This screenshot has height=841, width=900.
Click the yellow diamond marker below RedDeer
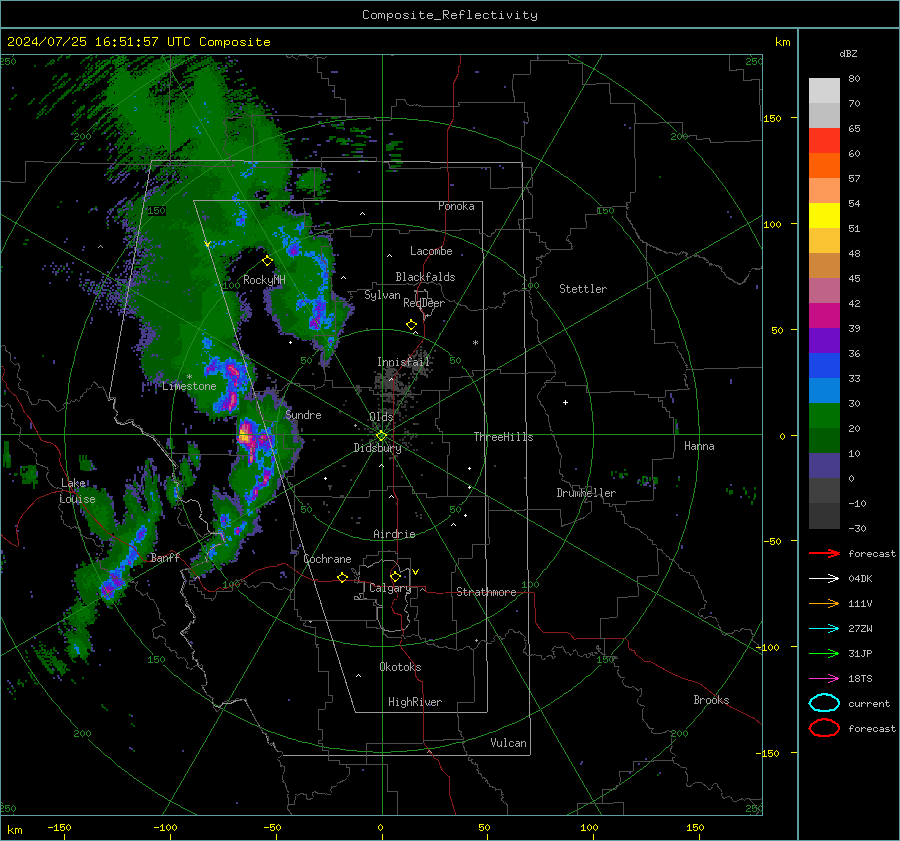coord(411,325)
